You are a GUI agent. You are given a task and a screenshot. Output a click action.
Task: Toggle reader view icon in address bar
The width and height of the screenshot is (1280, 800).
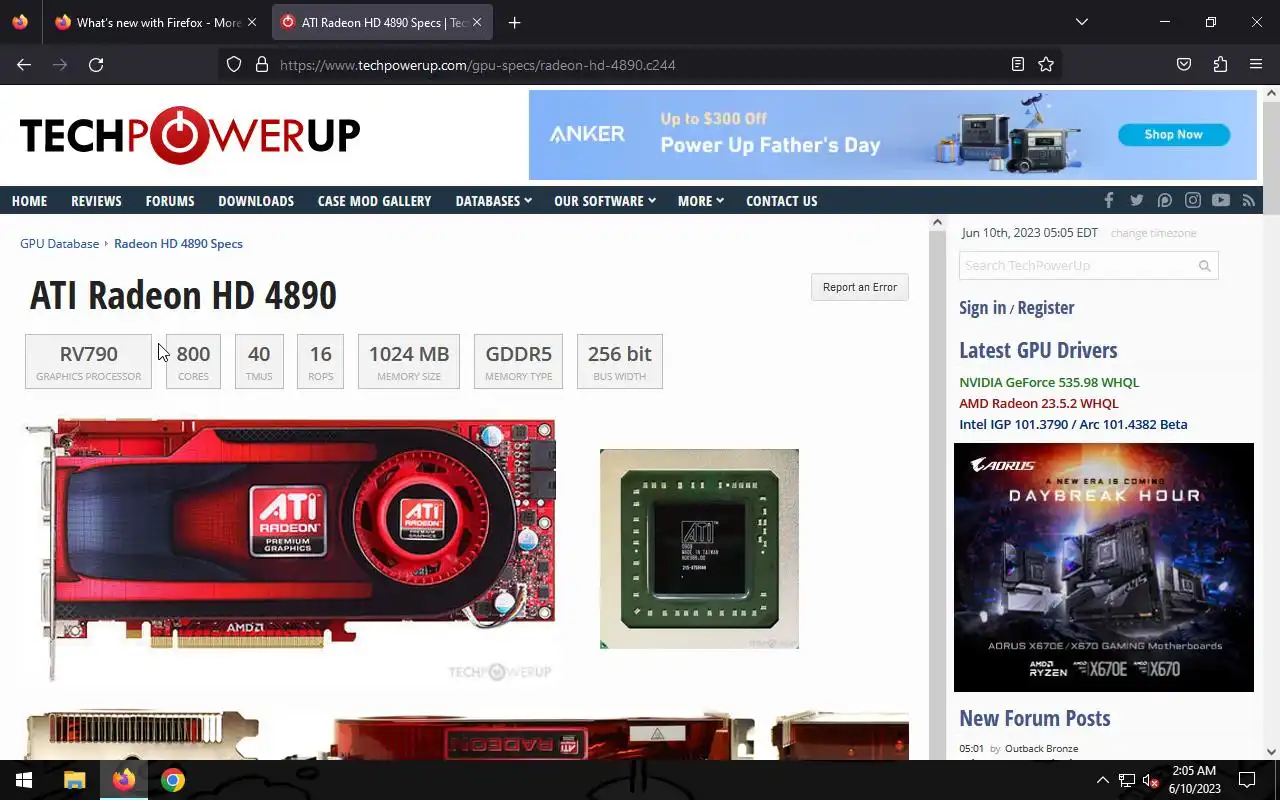coord(1018,64)
